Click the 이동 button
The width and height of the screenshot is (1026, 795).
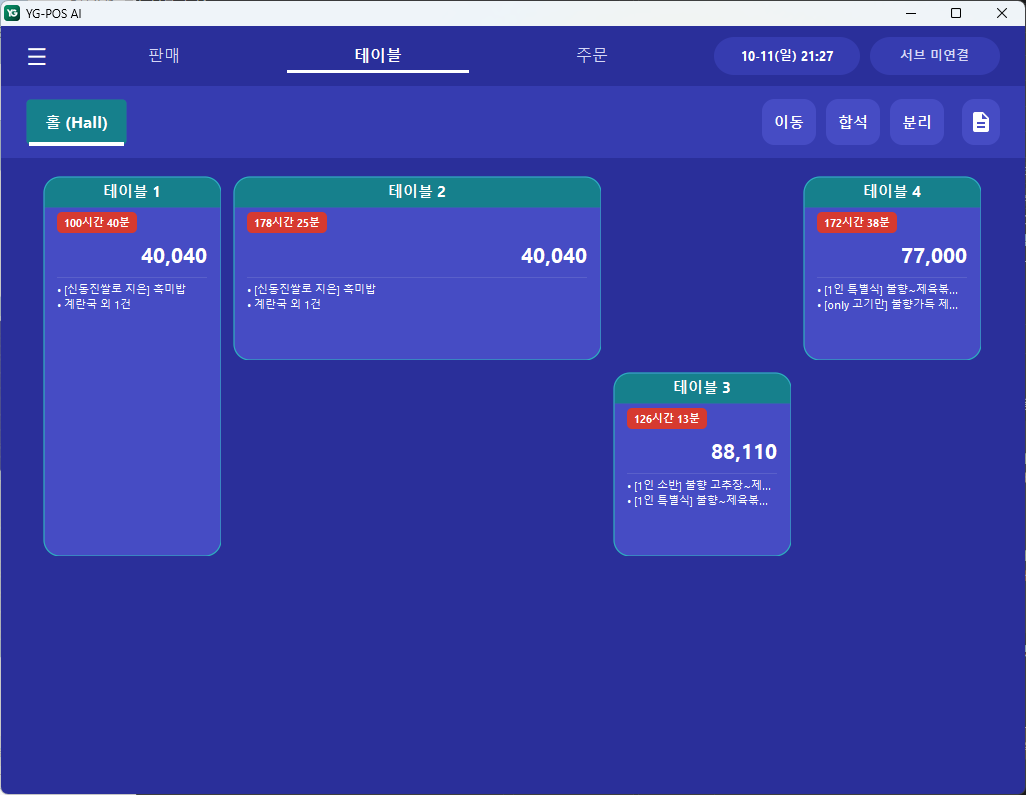pos(788,122)
